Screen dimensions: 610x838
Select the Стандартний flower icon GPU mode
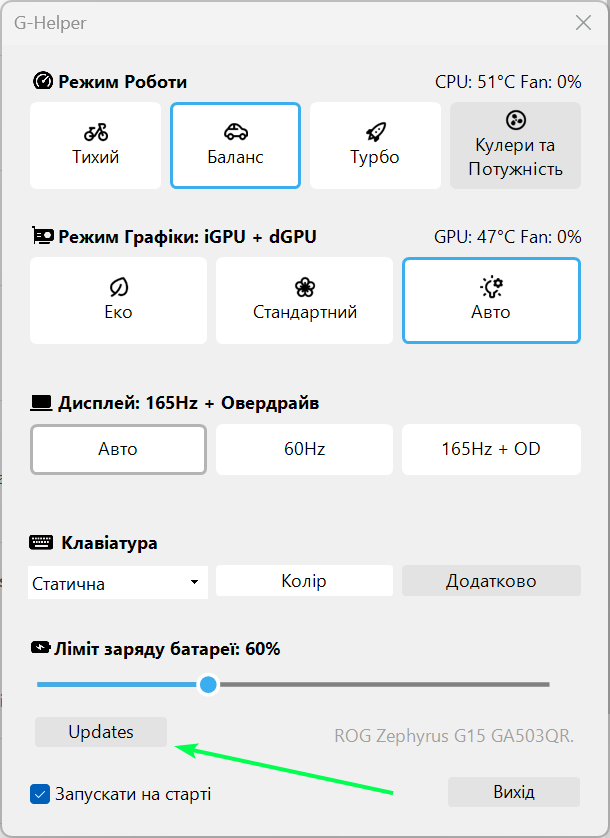(304, 285)
